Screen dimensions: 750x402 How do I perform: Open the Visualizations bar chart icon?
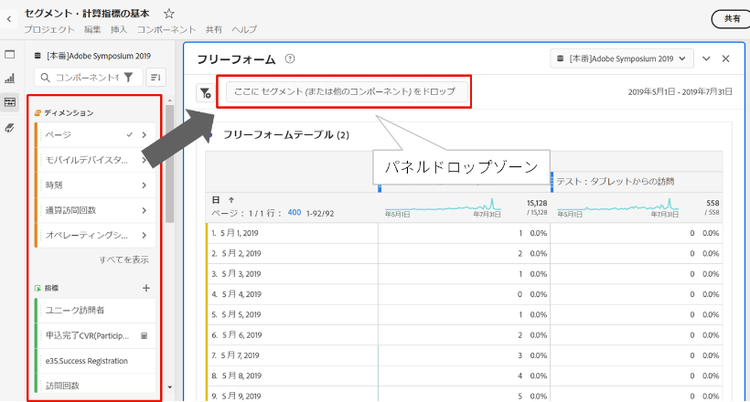click(x=10, y=78)
